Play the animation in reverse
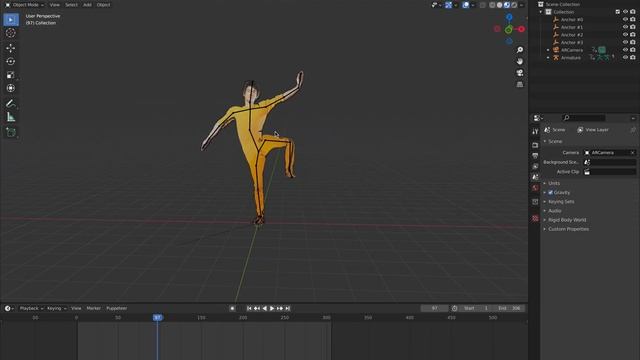640x360 pixels. (x=264, y=309)
